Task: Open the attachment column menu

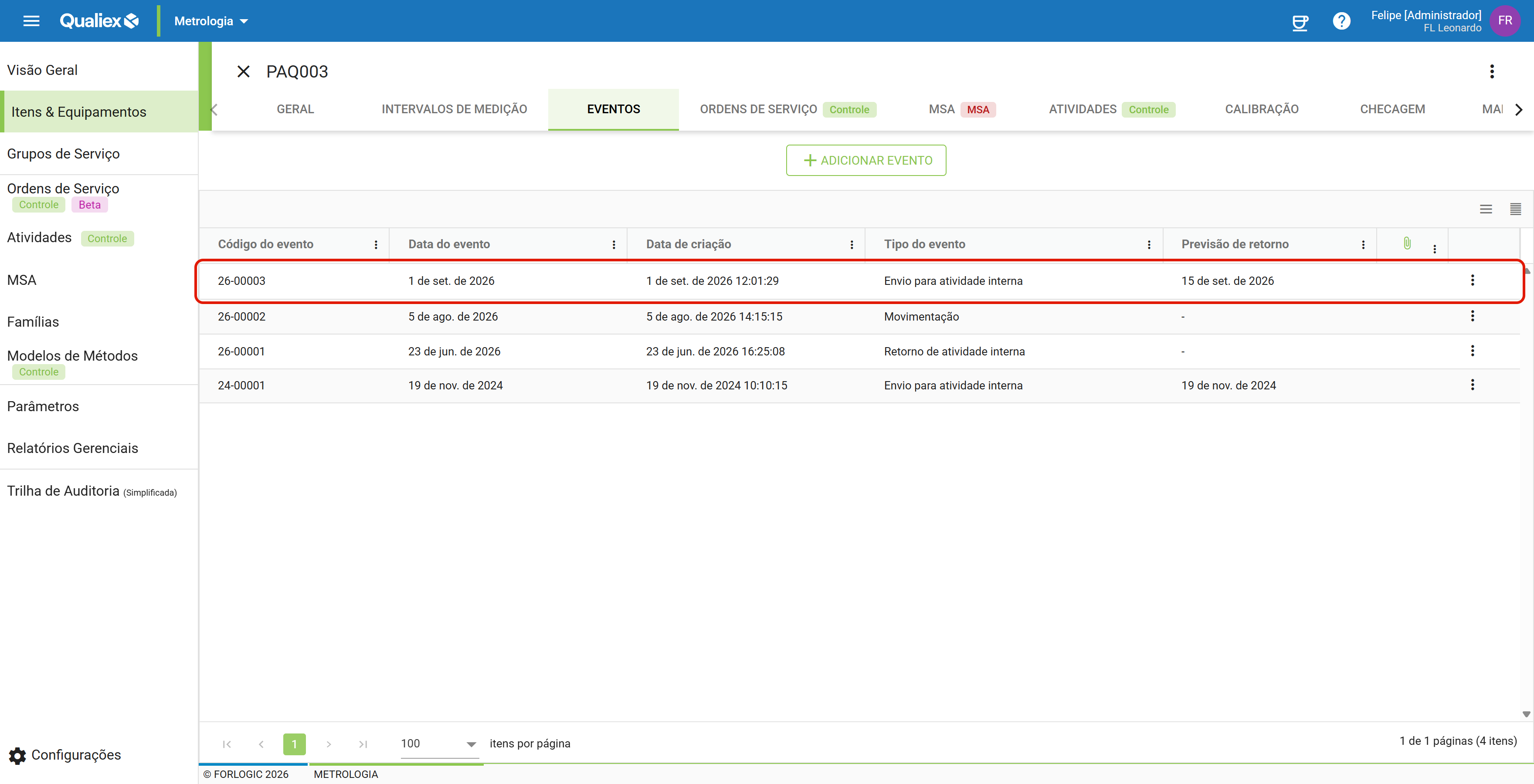Action: [1435, 249]
